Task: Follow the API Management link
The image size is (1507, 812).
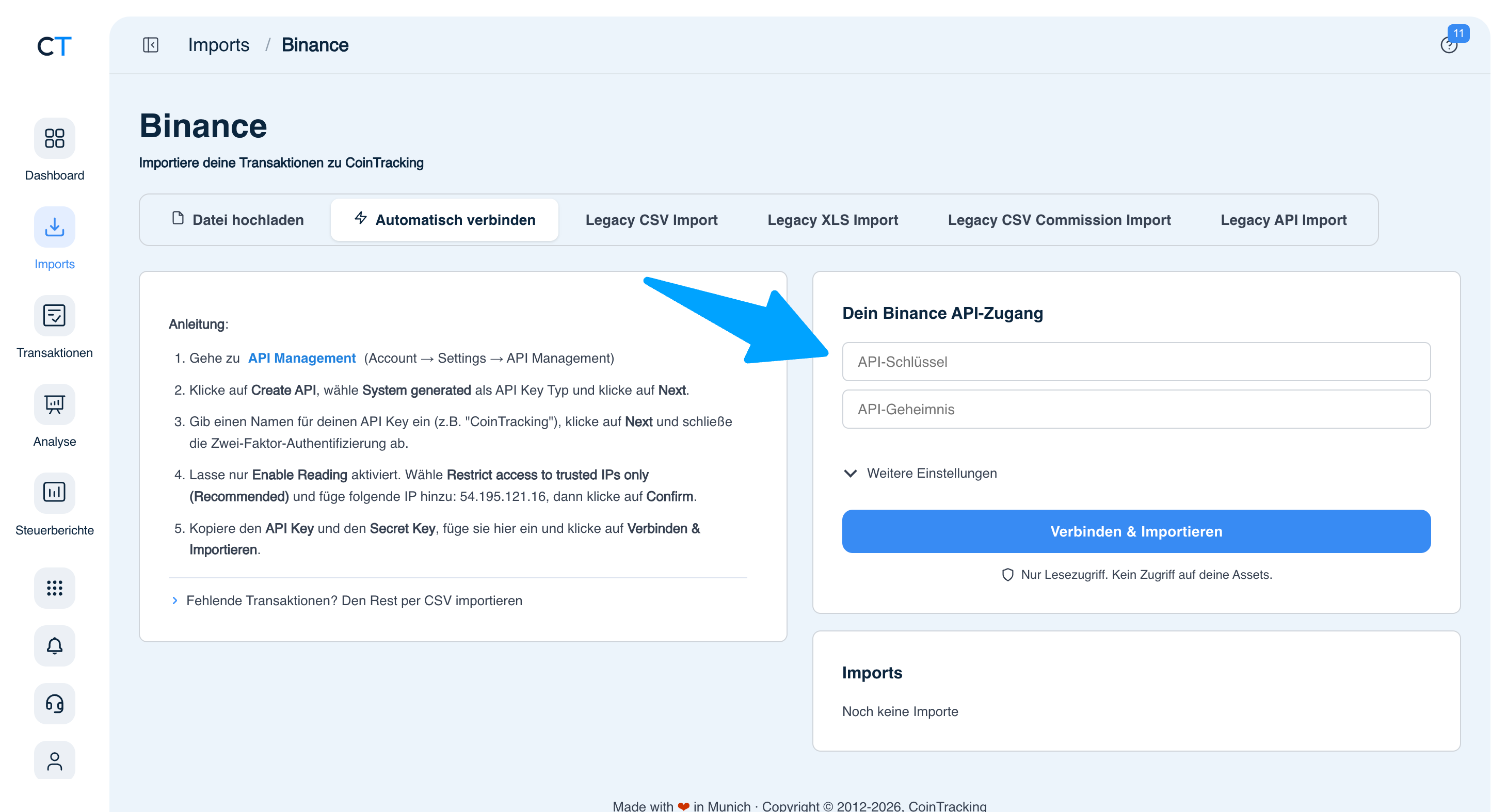Action: click(x=302, y=359)
